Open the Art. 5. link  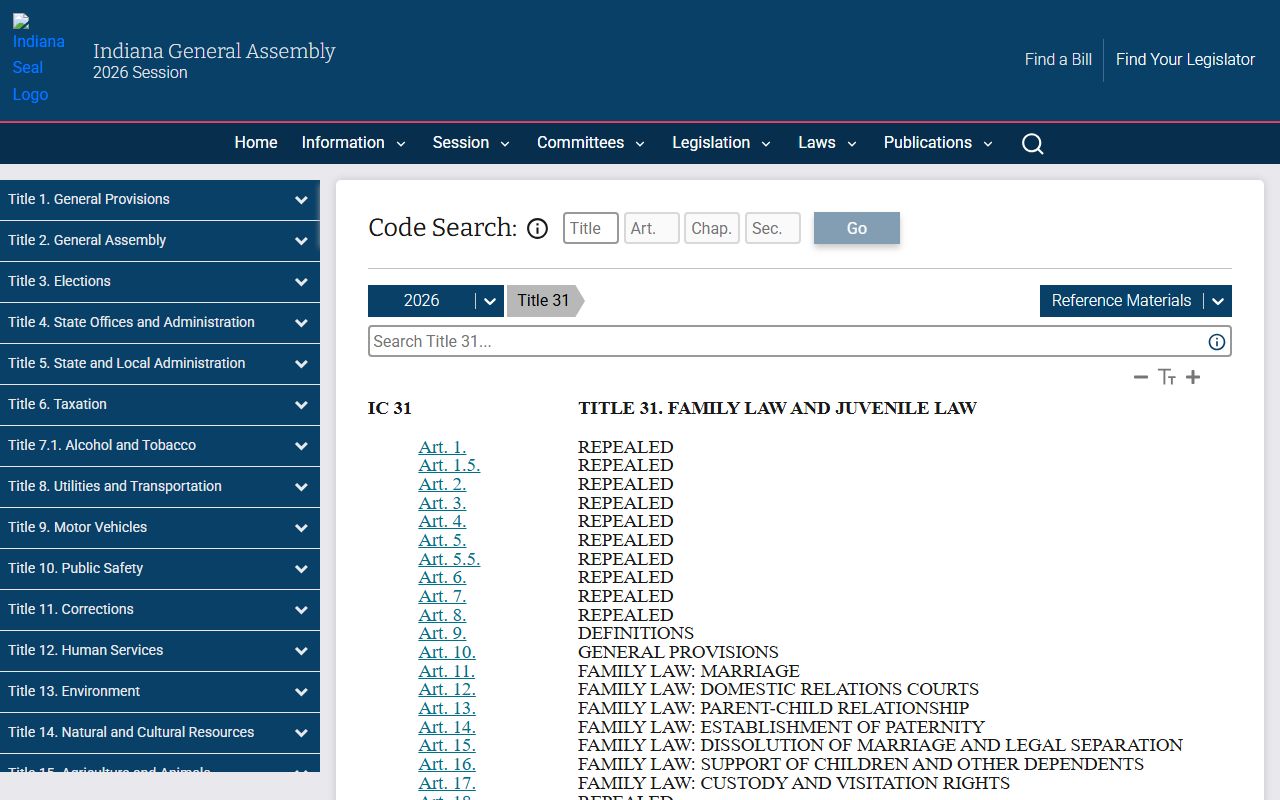[x=442, y=540]
